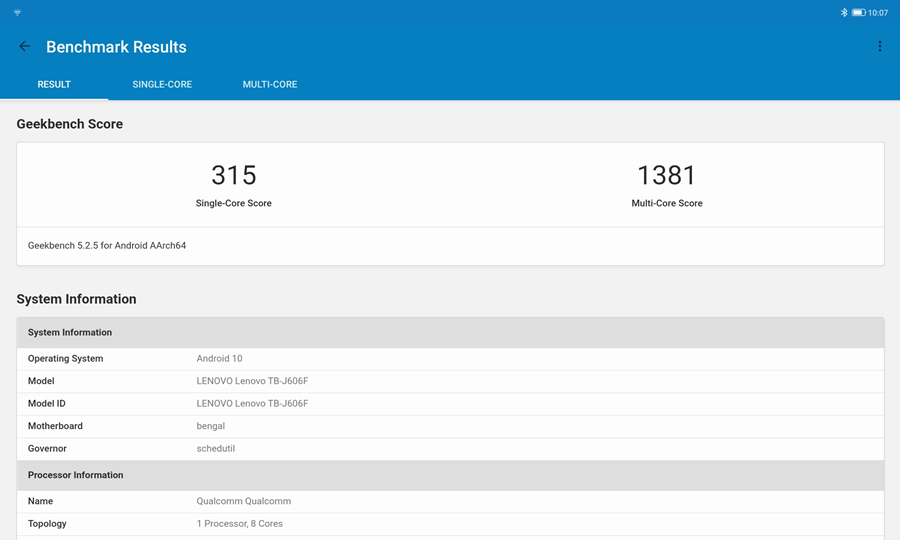Viewport: 900px width, 540px height.
Task: Tap the Multi-Core Score value 1381
Action: 666,176
